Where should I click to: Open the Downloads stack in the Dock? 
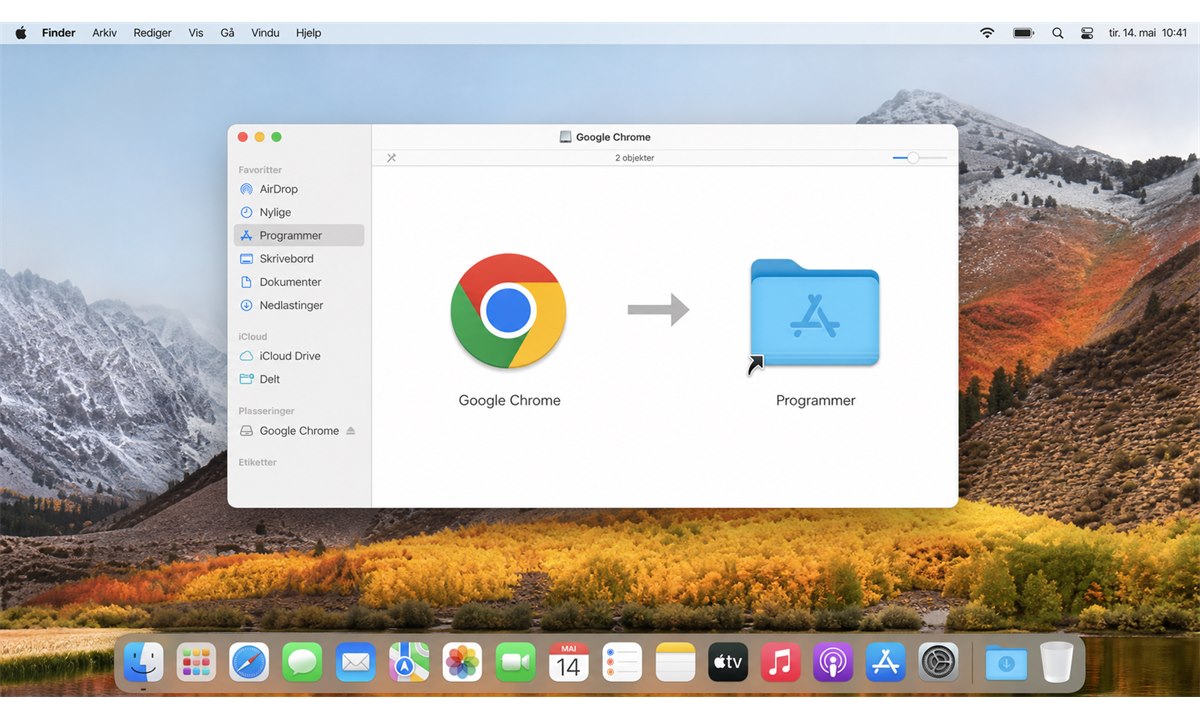[1006, 662]
